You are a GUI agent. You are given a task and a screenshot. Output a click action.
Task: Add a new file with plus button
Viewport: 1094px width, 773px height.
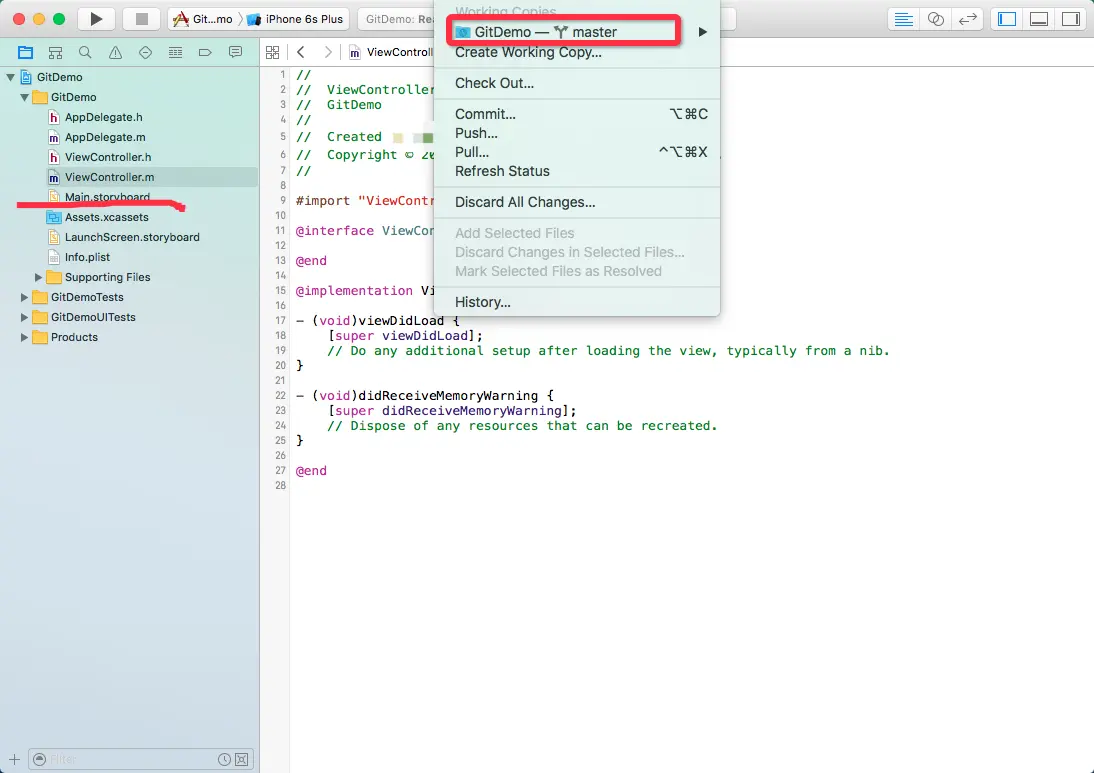[x=14, y=759]
